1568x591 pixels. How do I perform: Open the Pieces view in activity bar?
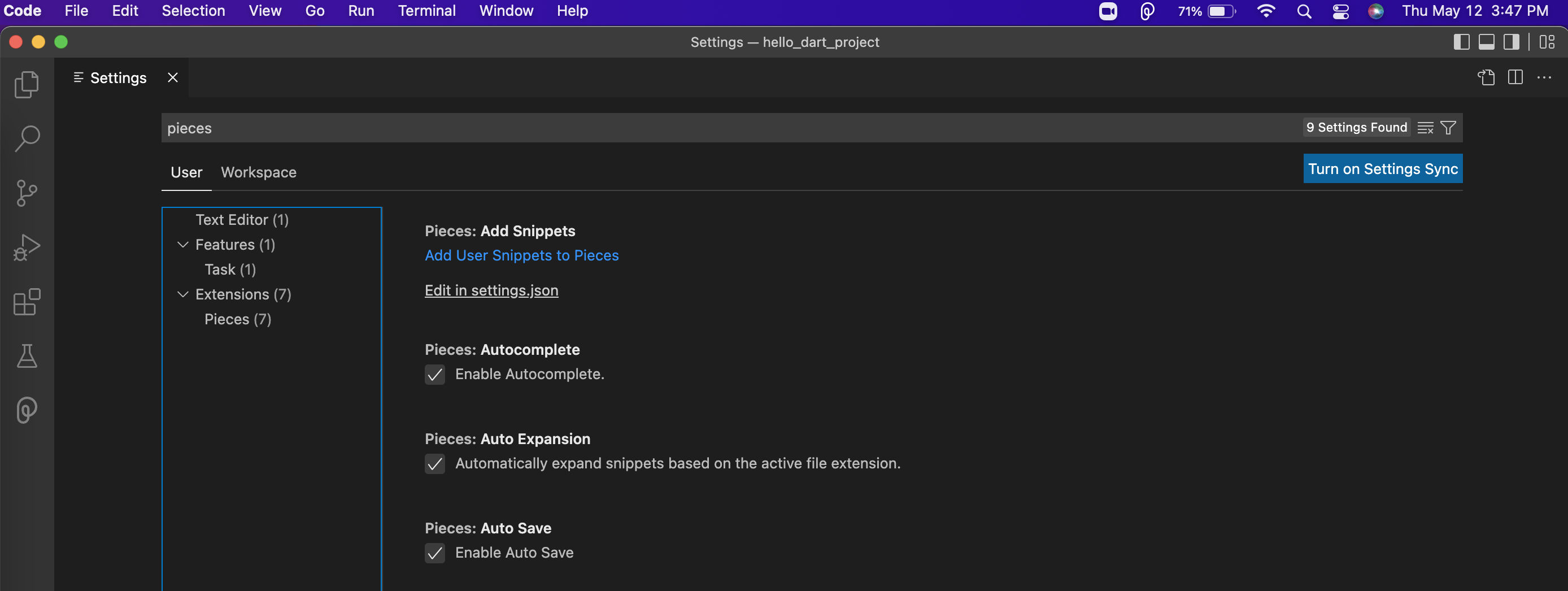pyautogui.click(x=27, y=410)
